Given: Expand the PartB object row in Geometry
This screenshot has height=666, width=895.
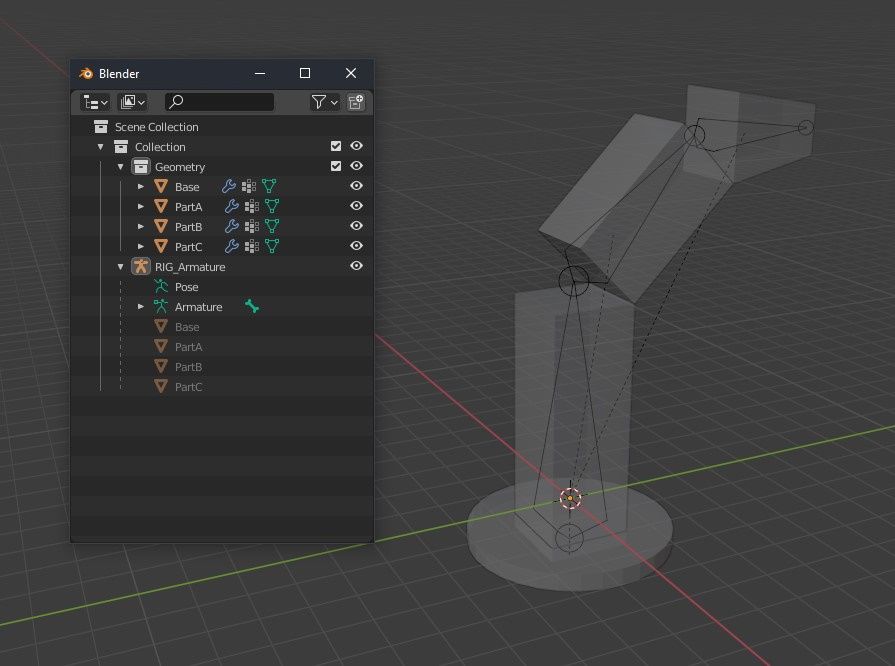Looking at the screenshot, I should 140,227.
